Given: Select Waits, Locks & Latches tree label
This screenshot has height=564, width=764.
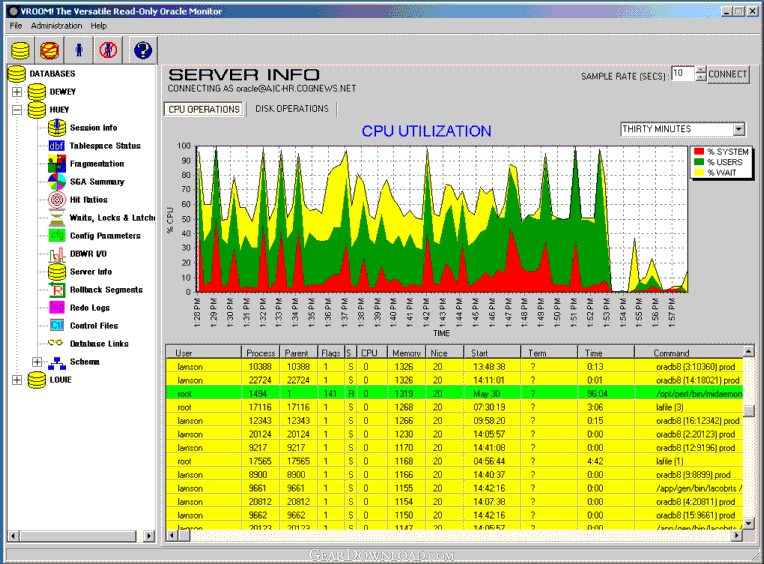Looking at the screenshot, I should [112, 218].
